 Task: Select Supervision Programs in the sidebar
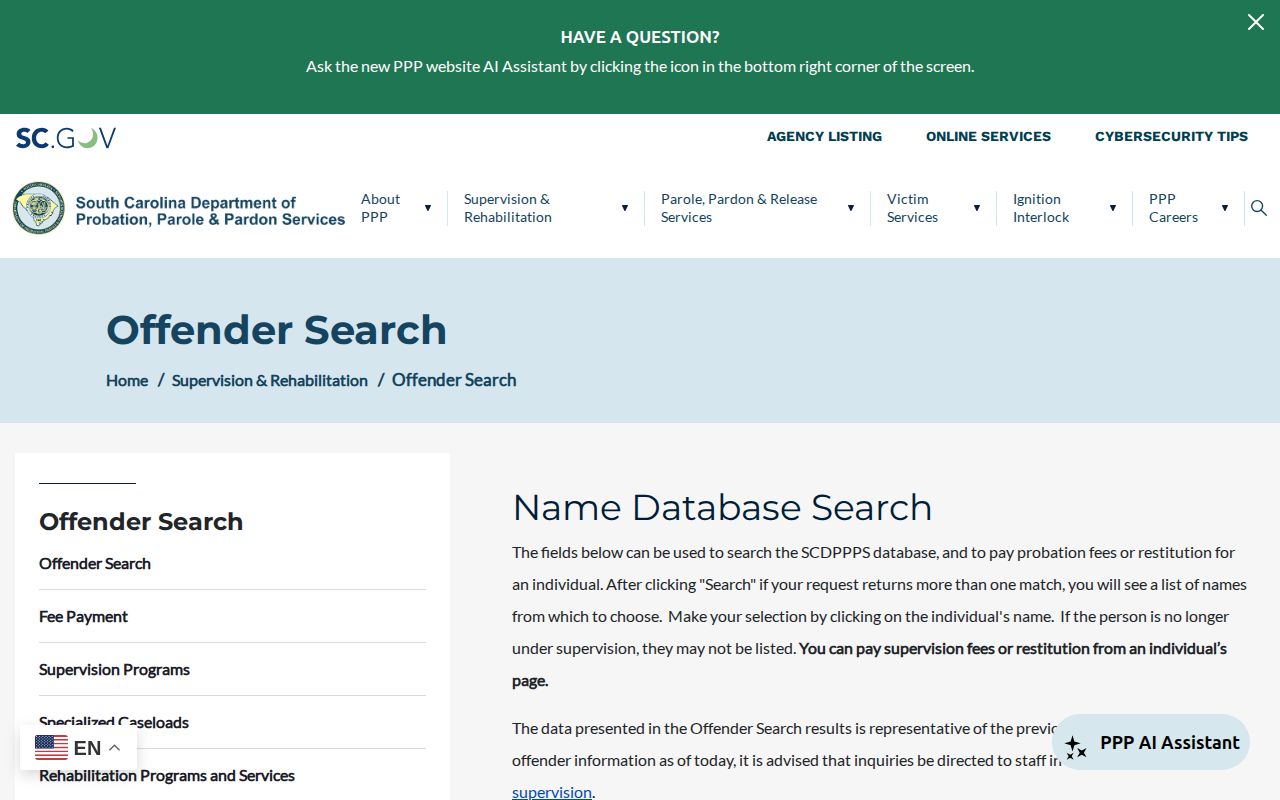pyautogui.click(x=114, y=669)
